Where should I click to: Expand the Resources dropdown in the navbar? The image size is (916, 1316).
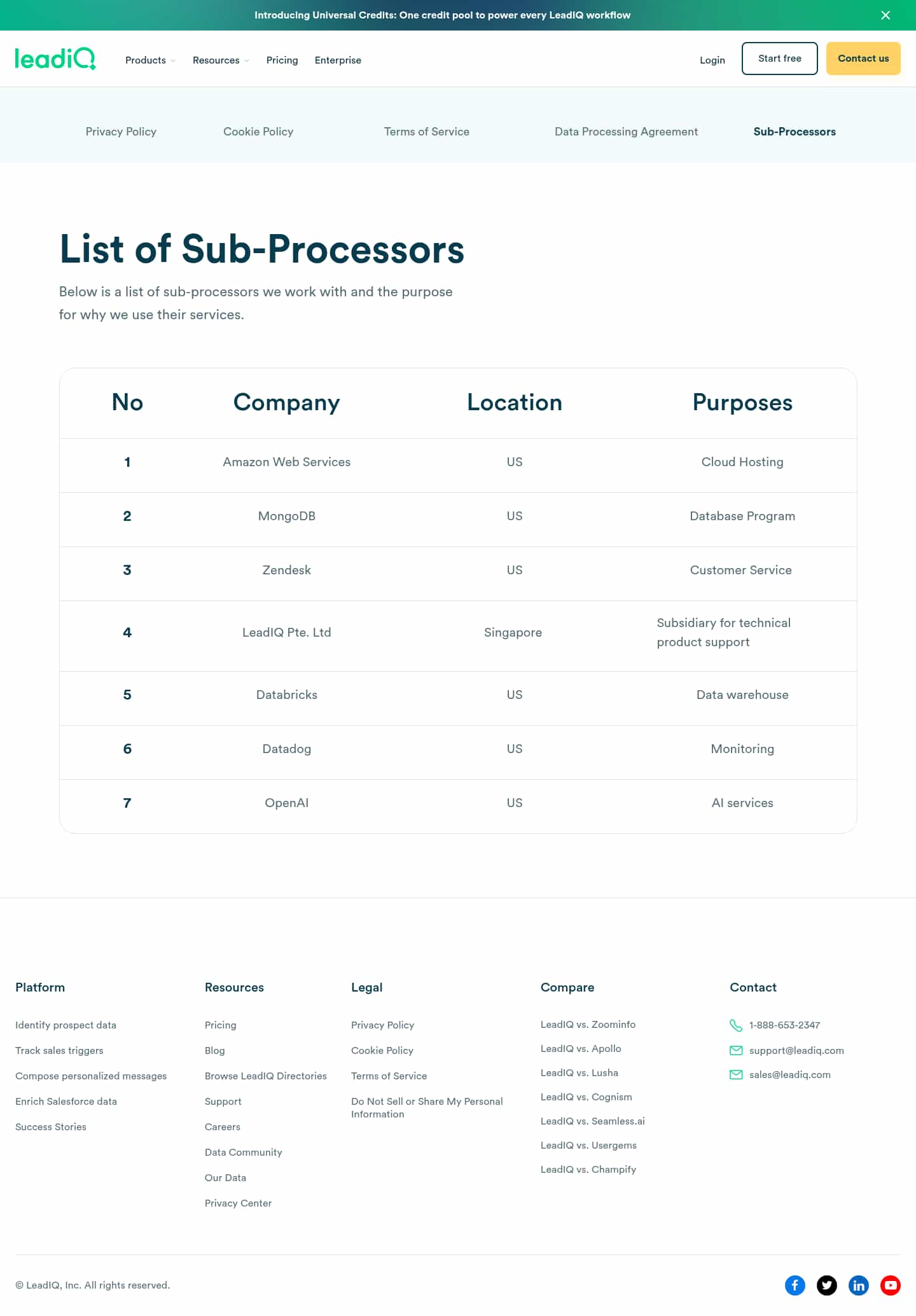(x=221, y=60)
